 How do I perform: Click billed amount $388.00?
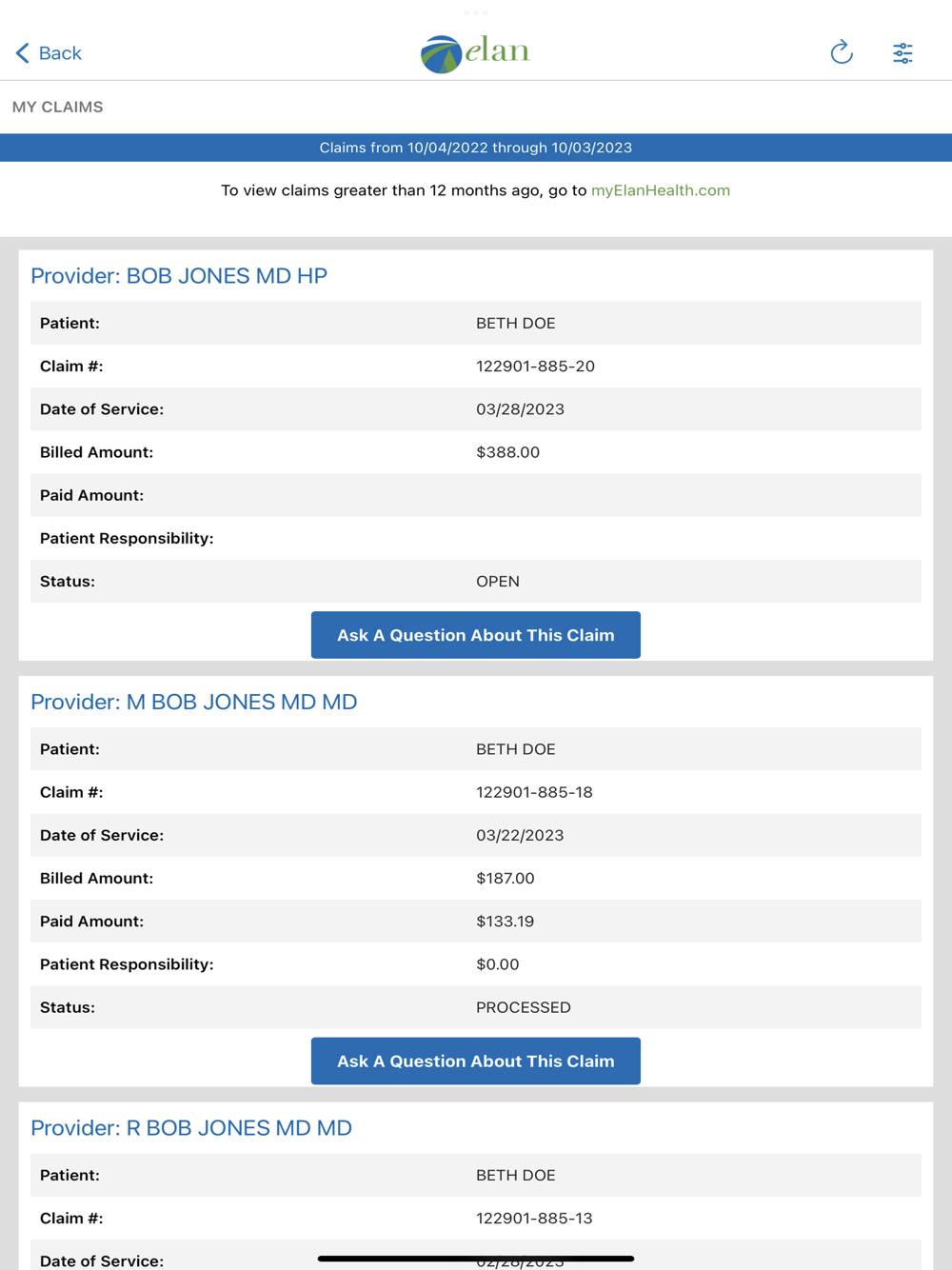click(507, 452)
